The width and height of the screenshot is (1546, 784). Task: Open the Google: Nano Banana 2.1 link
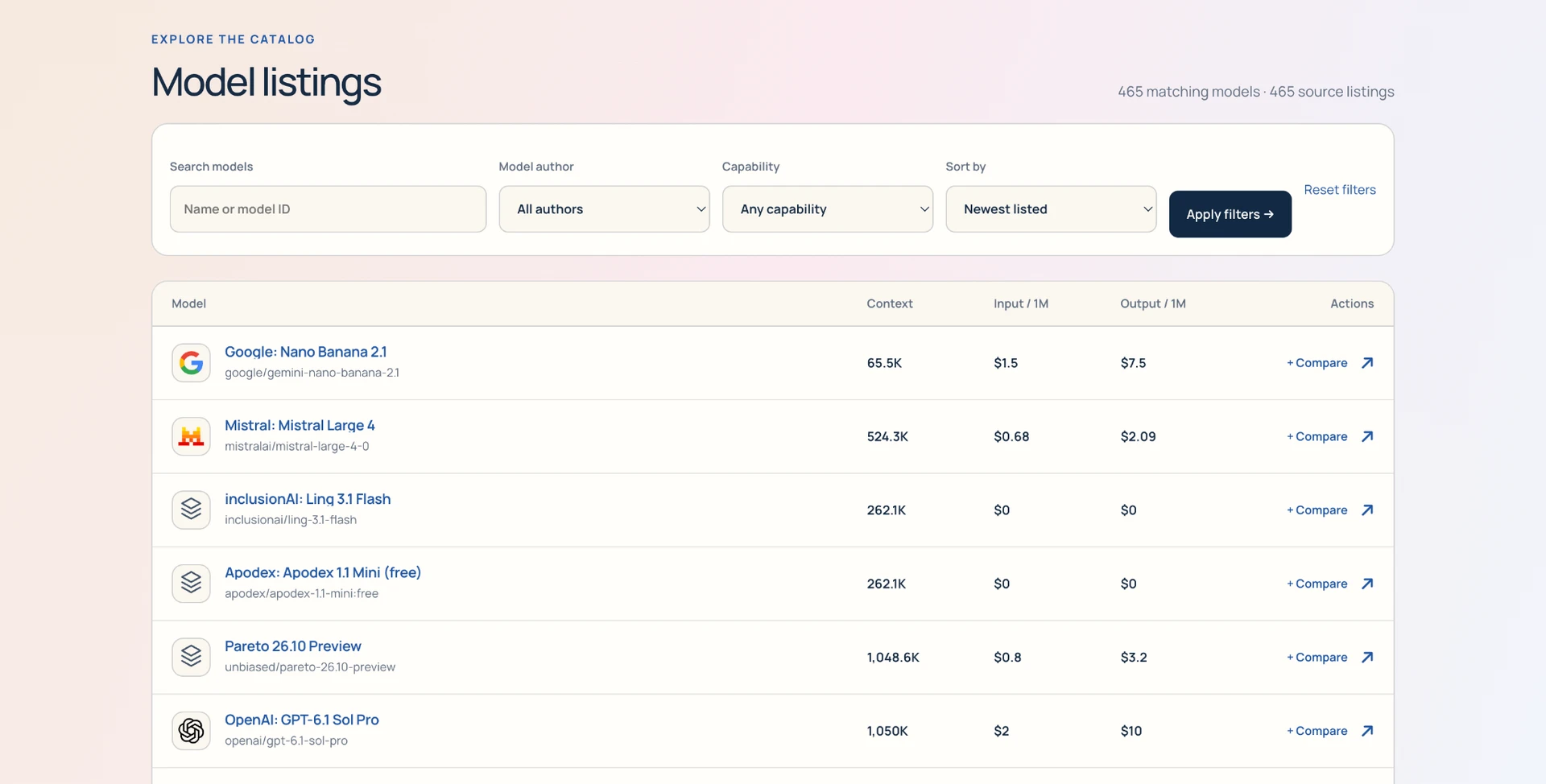coord(305,352)
